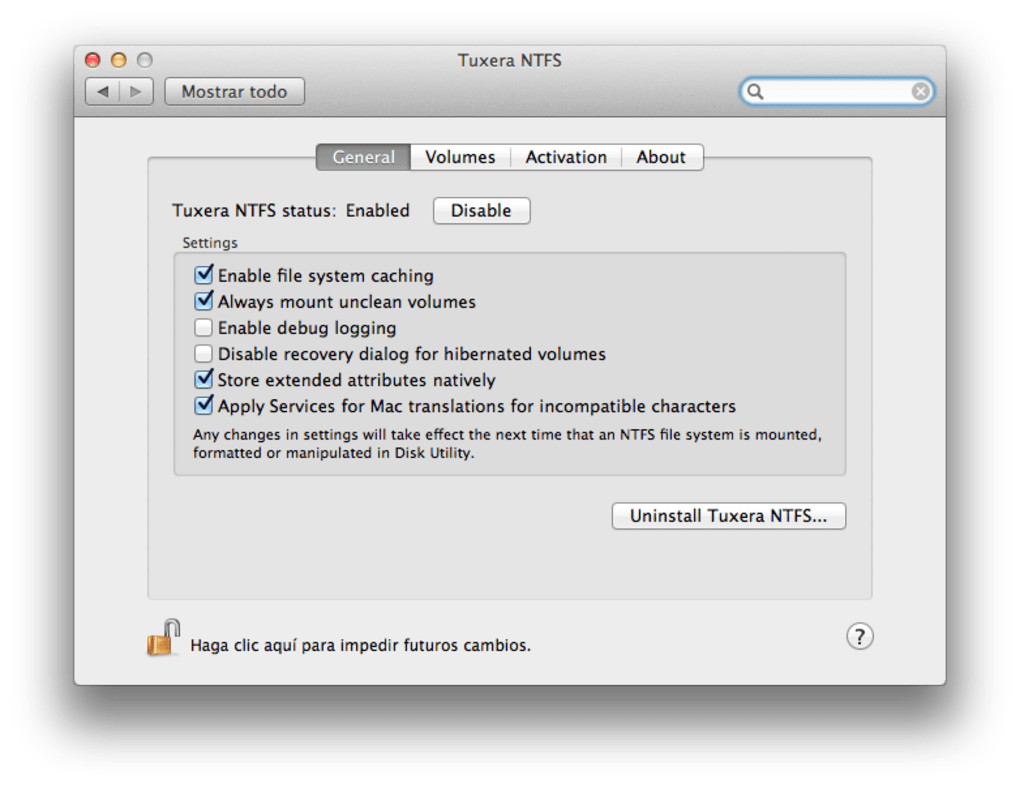Click the 'Any changes in settings' note
The image size is (1020, 788).
507,443
